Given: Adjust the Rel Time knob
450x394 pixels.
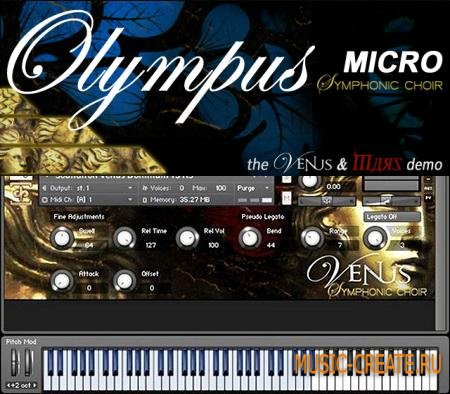Looking at the screenshot, I should tap(124, 238).
